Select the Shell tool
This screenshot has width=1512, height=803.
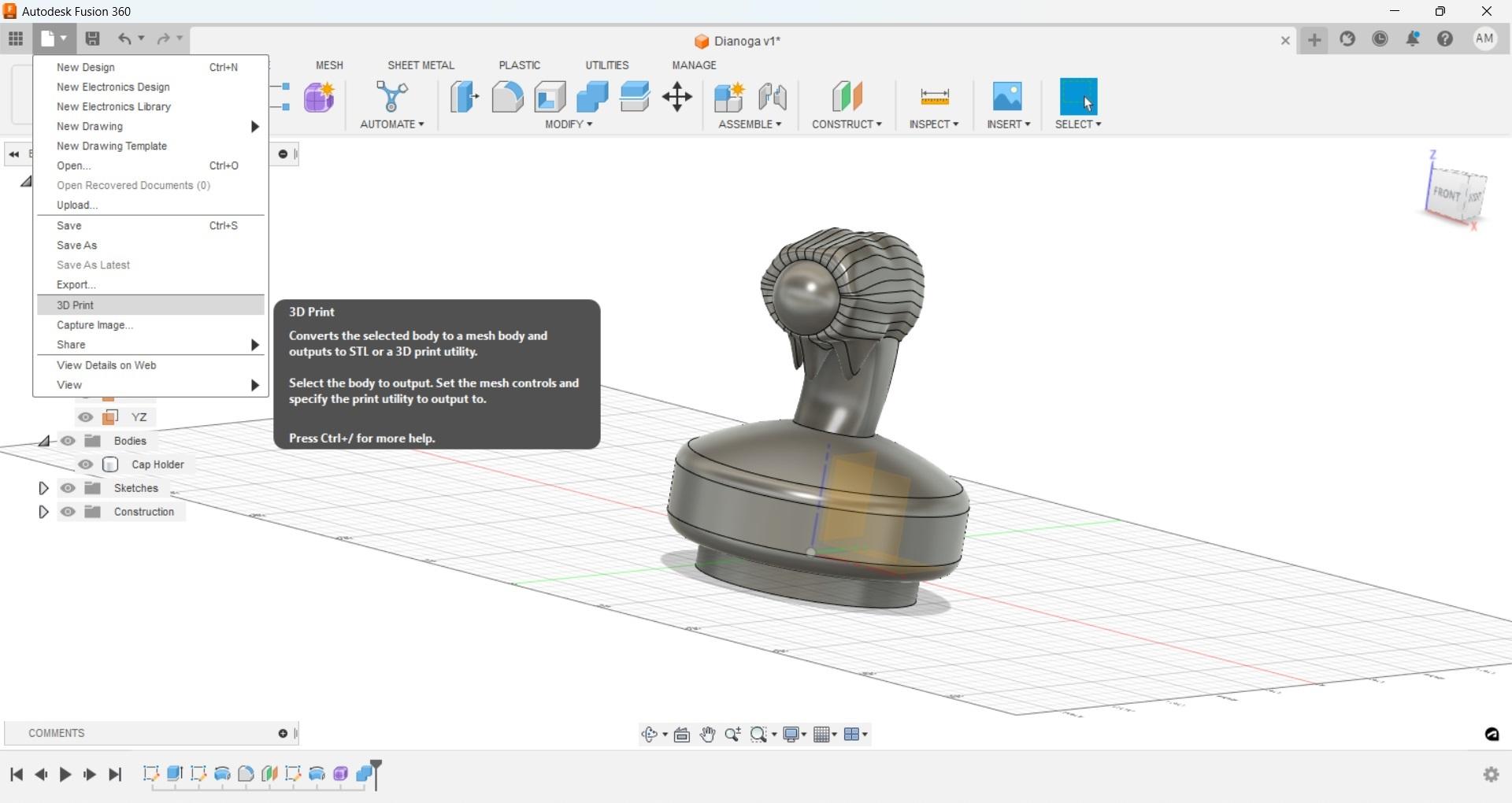pyautogui.click(x=550, y=97)
